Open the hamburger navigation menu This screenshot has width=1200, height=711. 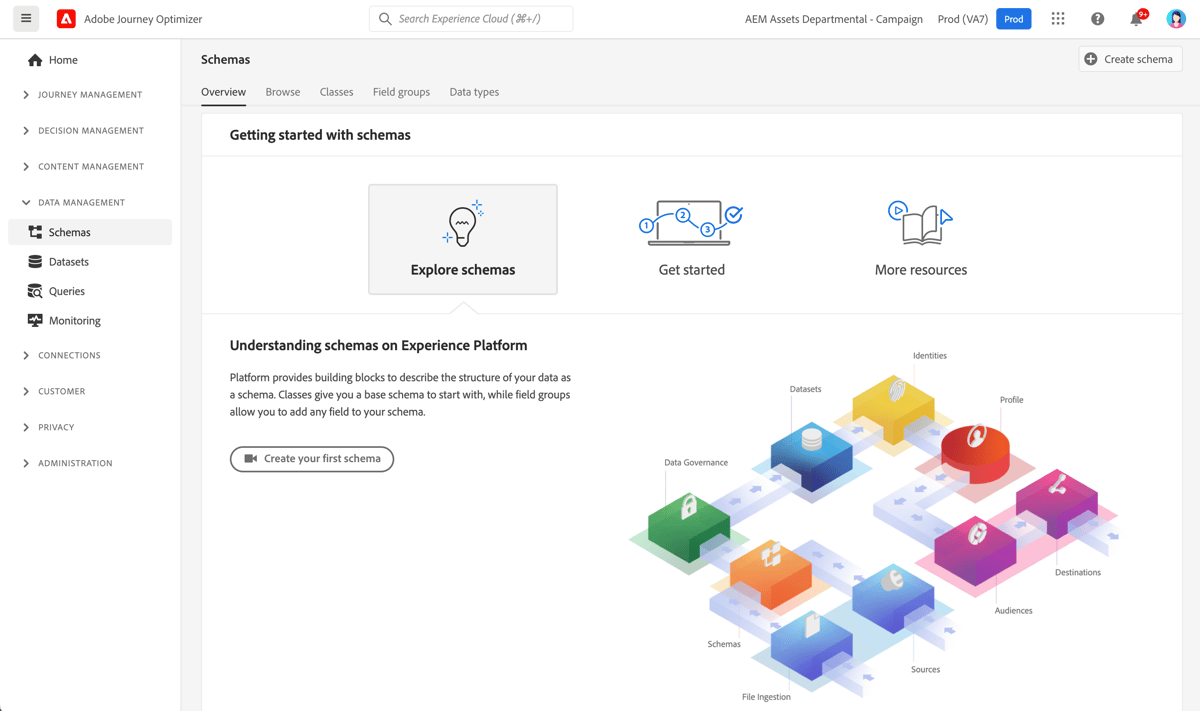click(x=26, y=18)
